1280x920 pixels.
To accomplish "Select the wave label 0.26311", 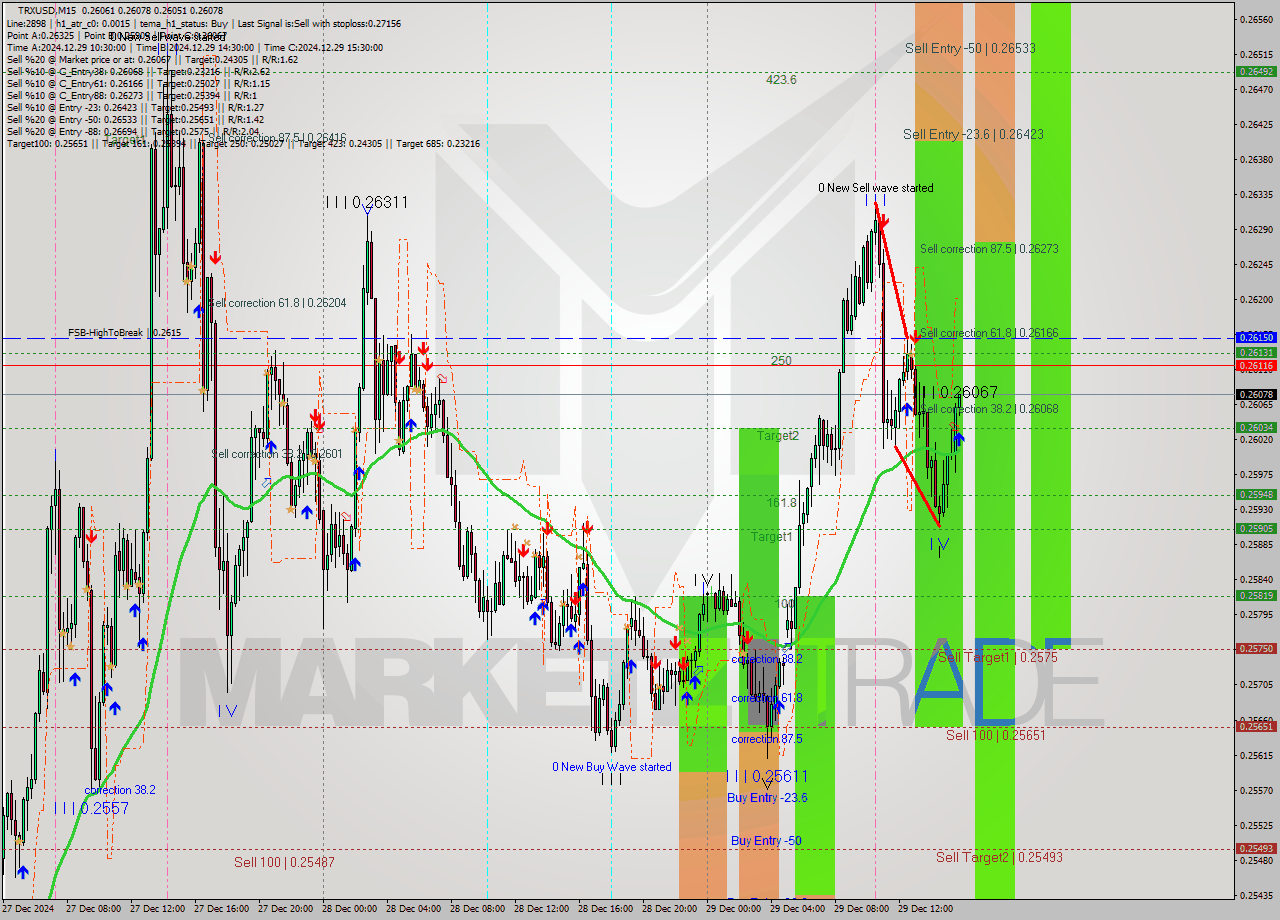I will [379, 202].
